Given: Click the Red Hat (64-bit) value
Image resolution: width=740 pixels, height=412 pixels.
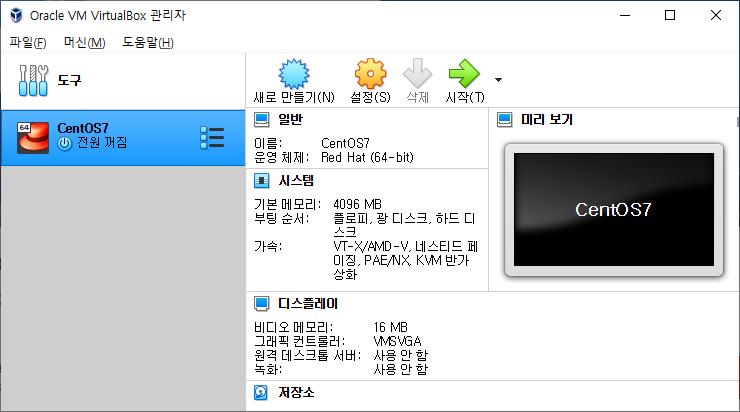Looking at the screenshot, I should [367, 157].
